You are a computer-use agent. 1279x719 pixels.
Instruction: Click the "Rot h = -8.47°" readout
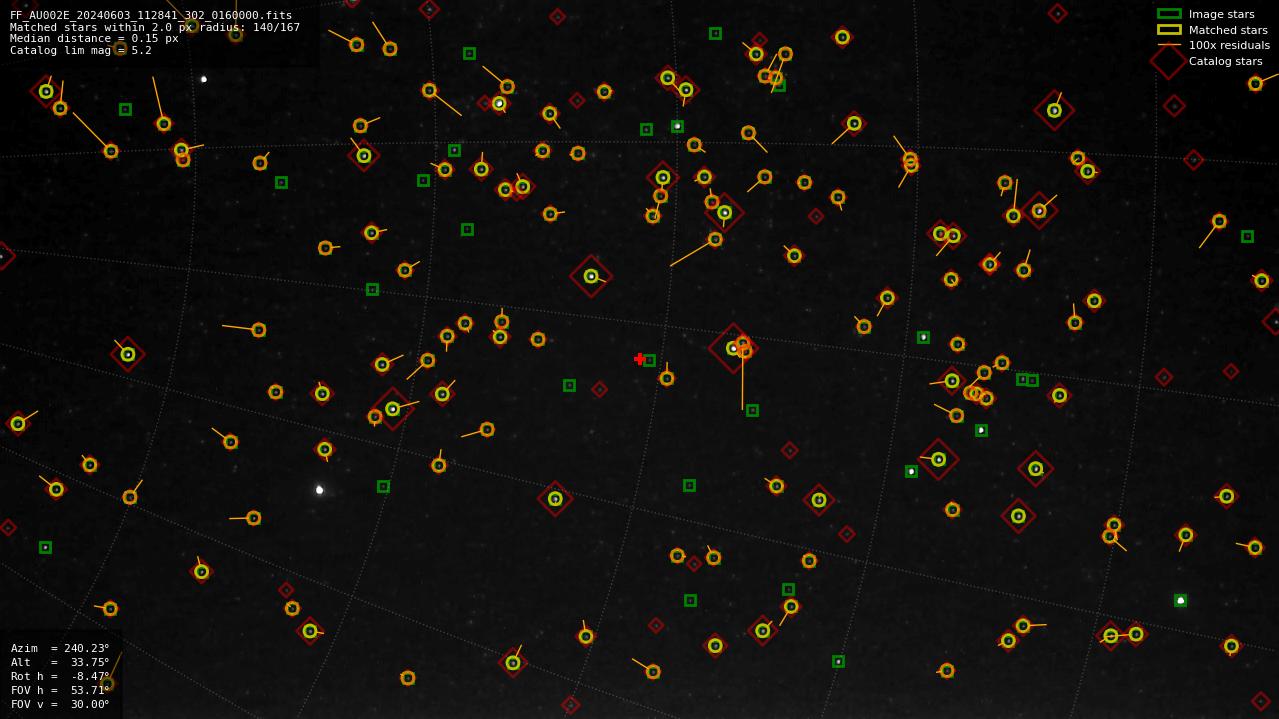[60, 676]
